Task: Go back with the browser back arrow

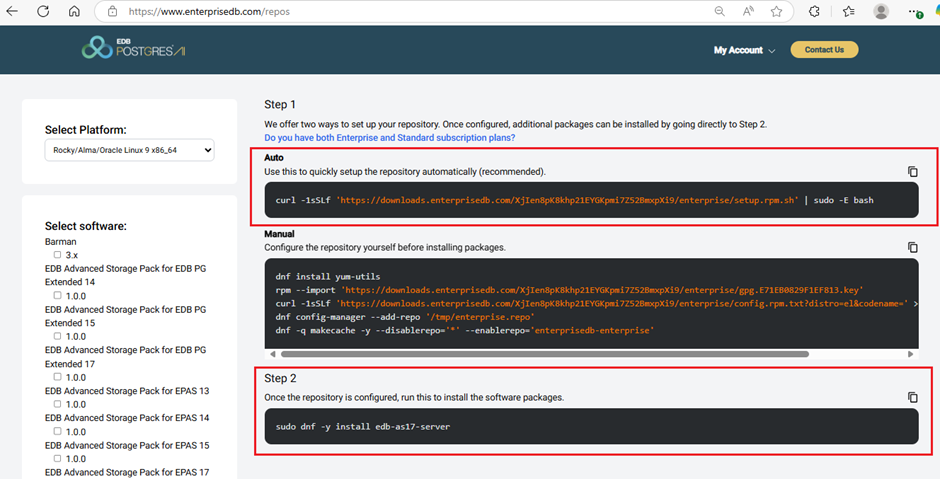Action: coord(12,11)
